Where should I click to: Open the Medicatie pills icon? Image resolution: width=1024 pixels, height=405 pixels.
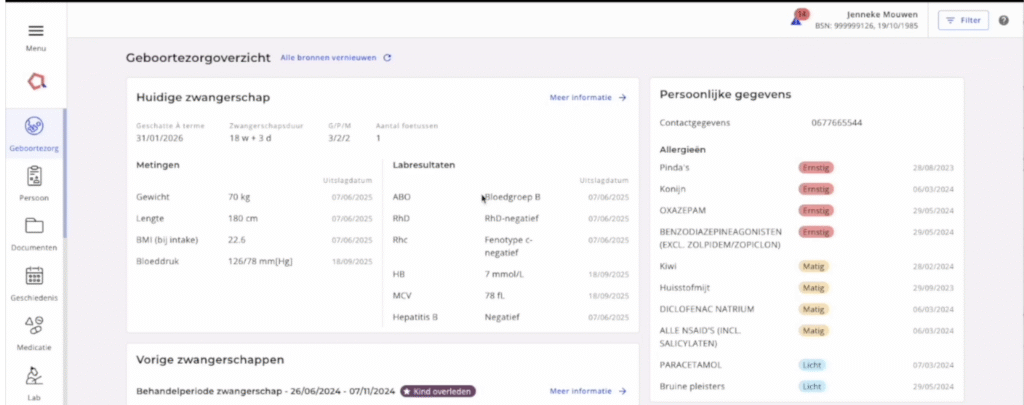pyautogui.click(x=35, y=326)
